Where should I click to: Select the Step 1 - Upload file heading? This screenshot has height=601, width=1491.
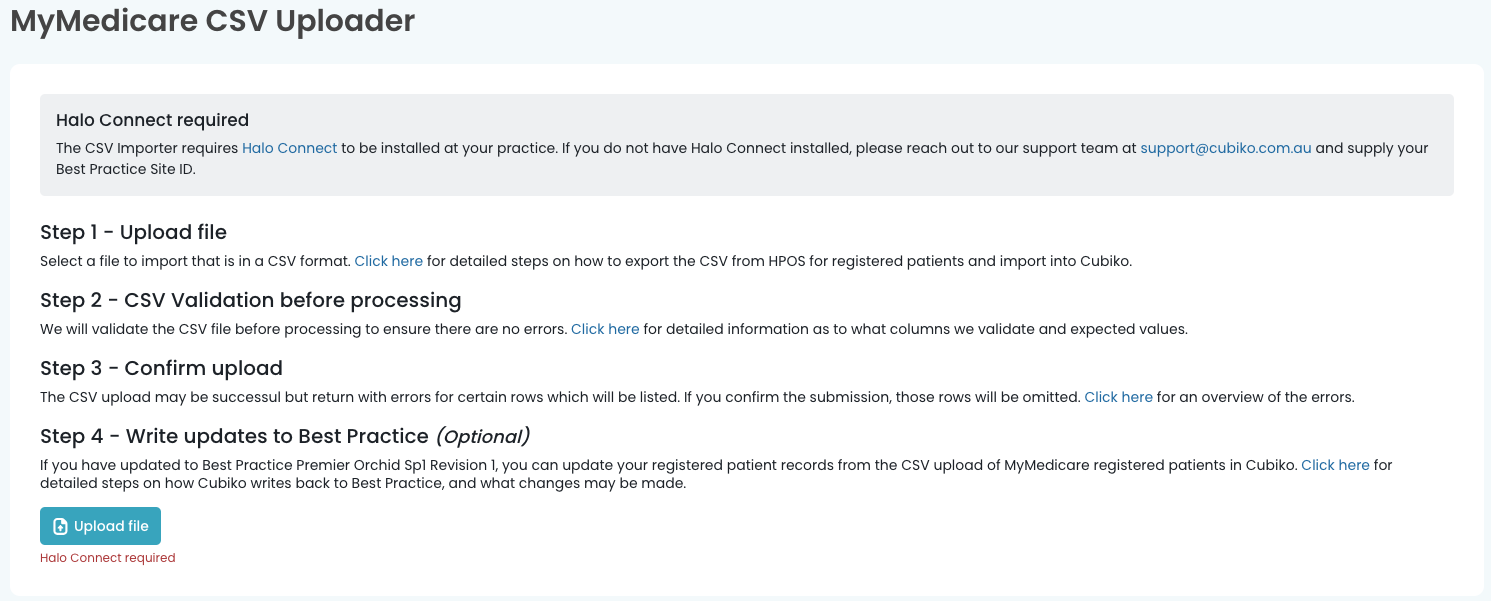point(134,232)
